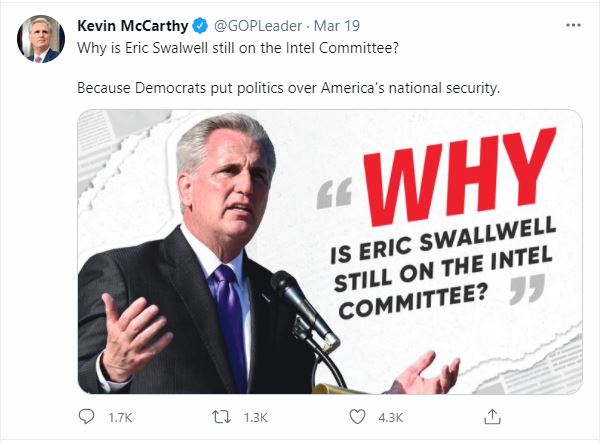Click the retweet arrows icon
This screenshot has width=603, height=443.
click(x=231, y=419)
